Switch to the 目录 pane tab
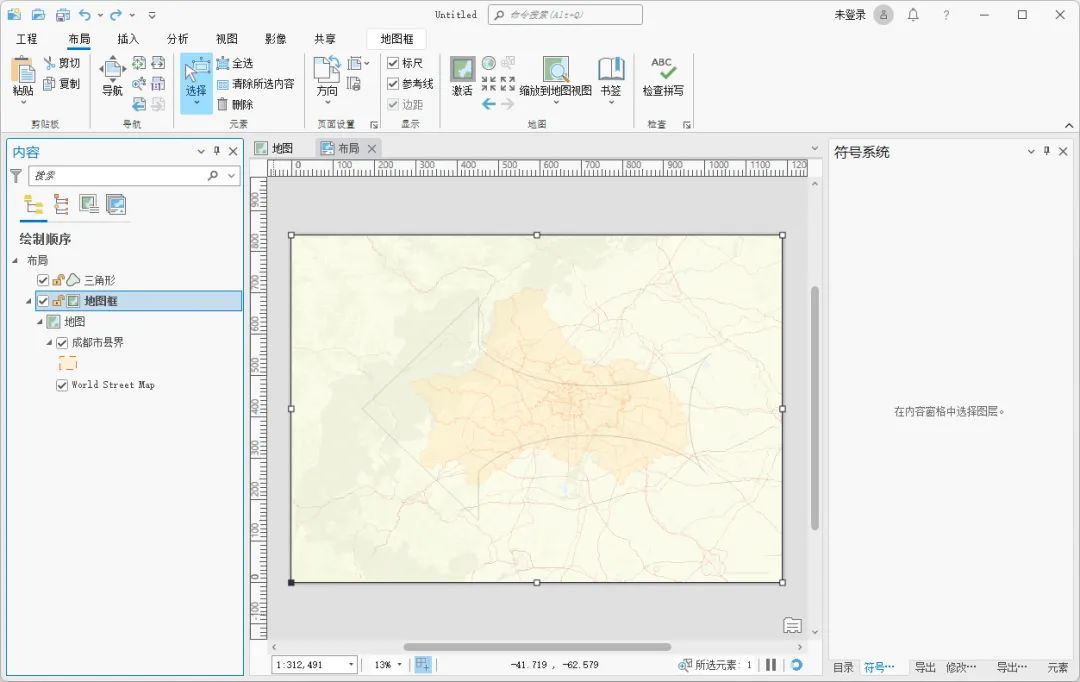This screenshot has width=1080, height=682. (x=843, y=667)
